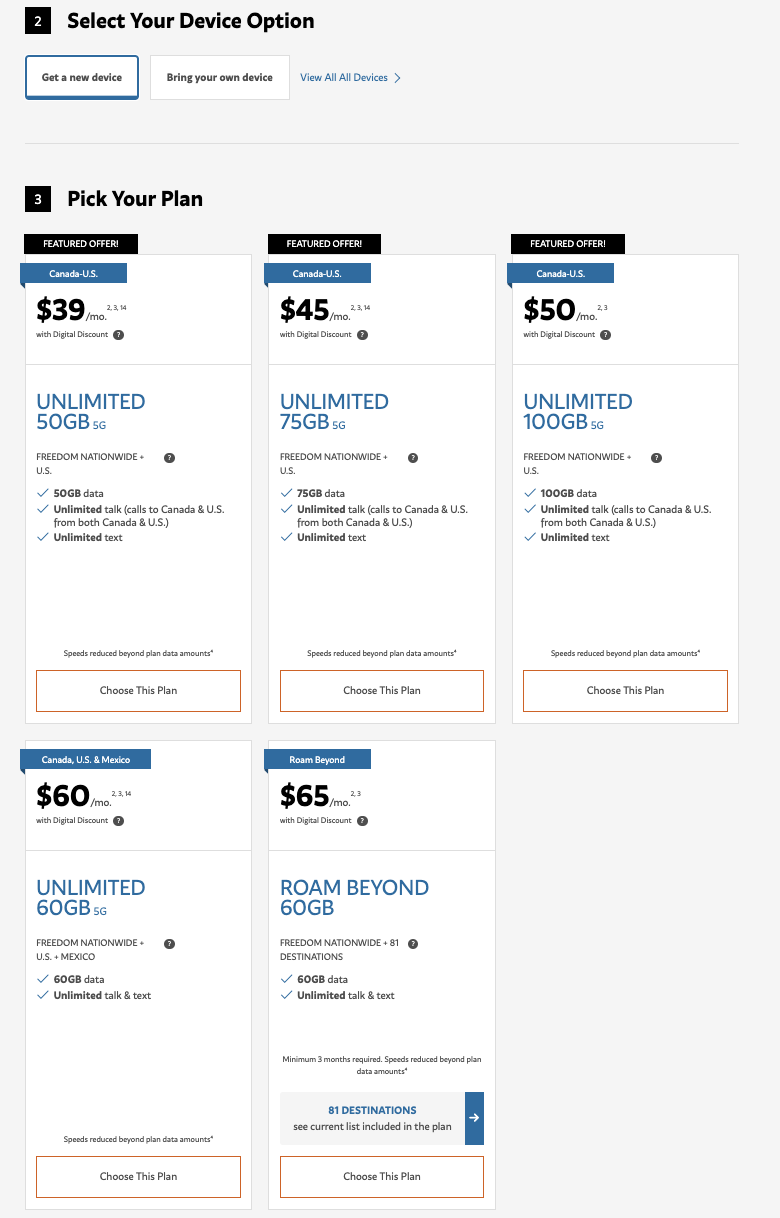Screen dimensions: 780x1218
Task: Click help icon beside $50 Digital Discount
Action: [x=606, y=335]
